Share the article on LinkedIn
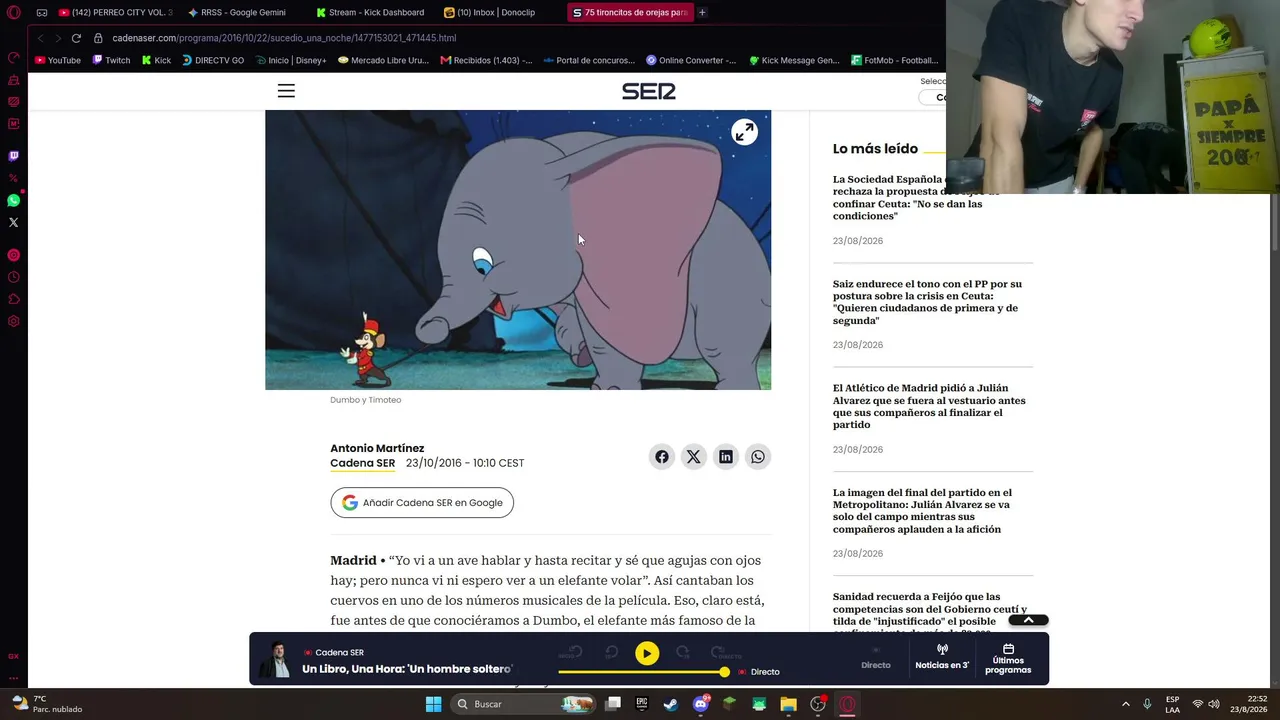The image size is (1280, 720). point(726,457)
